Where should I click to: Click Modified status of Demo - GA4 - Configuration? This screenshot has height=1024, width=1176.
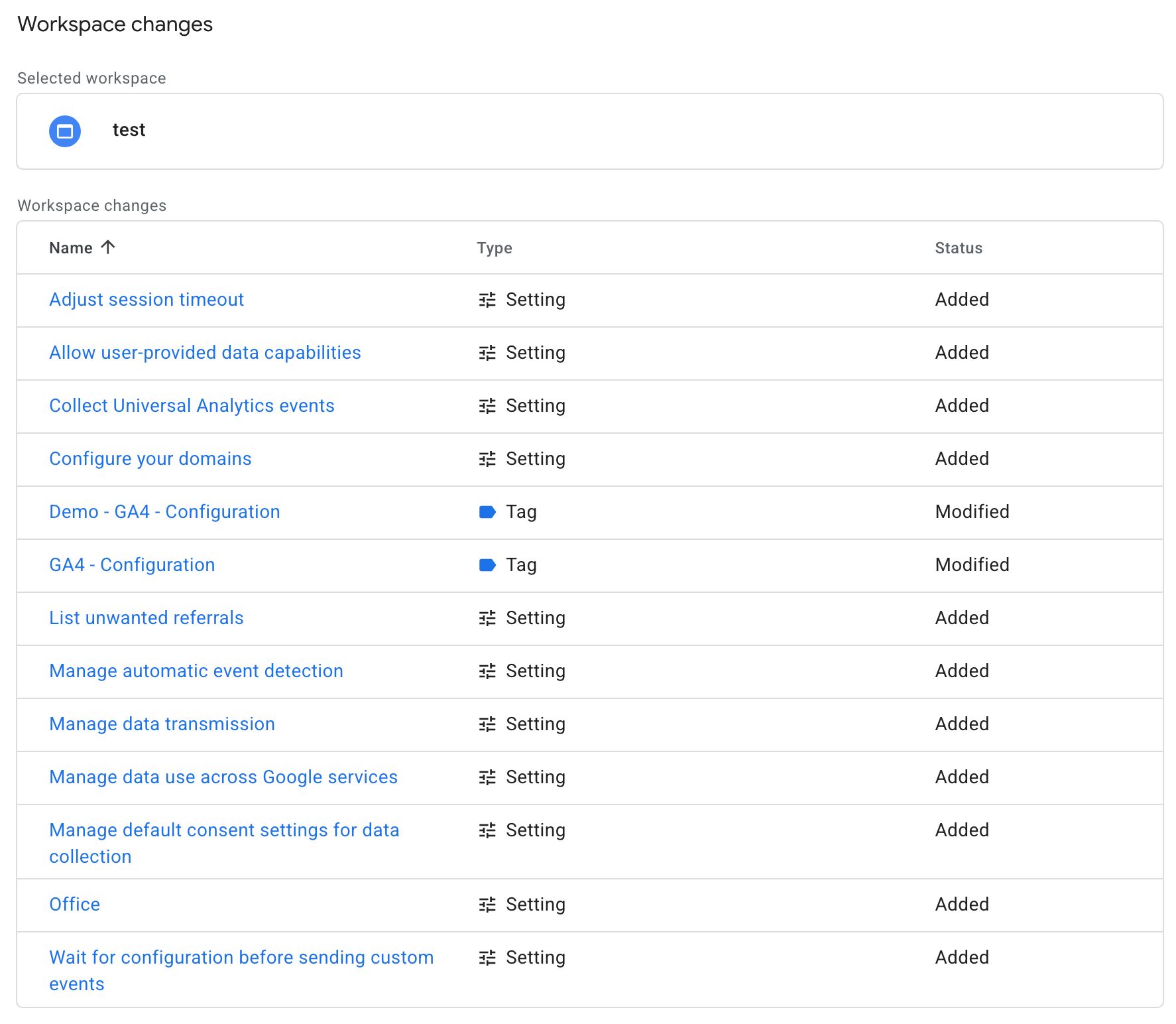click(x=972, y=512)
